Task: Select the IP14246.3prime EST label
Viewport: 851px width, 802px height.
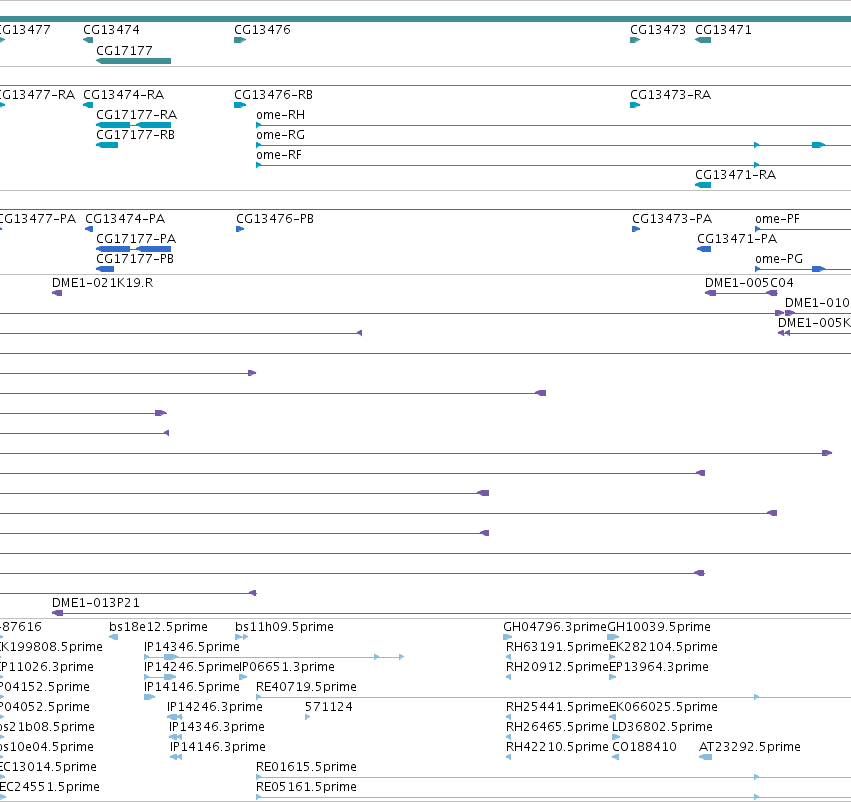Action: [215, 708]
